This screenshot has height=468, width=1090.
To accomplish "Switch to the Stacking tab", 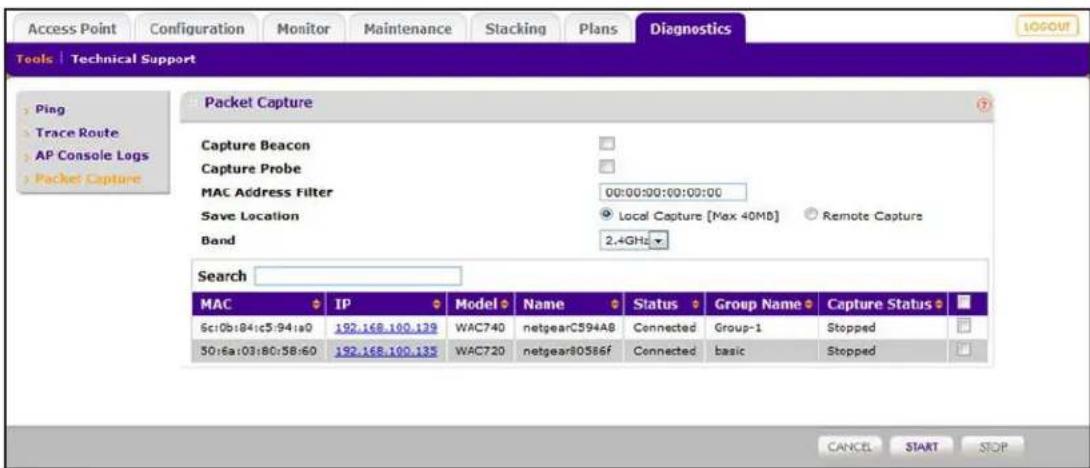I will click(x=515, y=29).
